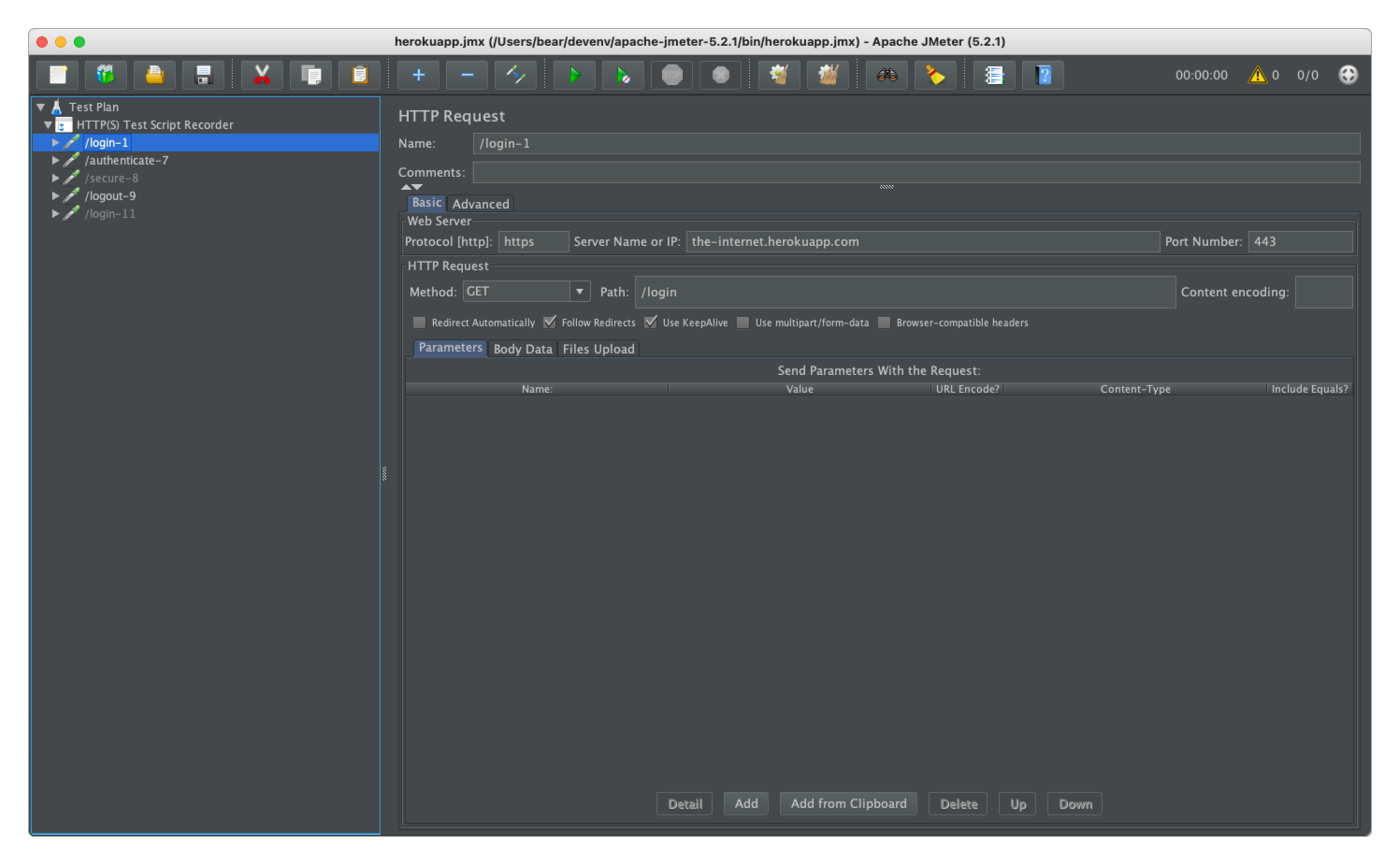Click the Stop test icon
The image size is (1400, 865).
pyautogui.click(x=671, y=75)
